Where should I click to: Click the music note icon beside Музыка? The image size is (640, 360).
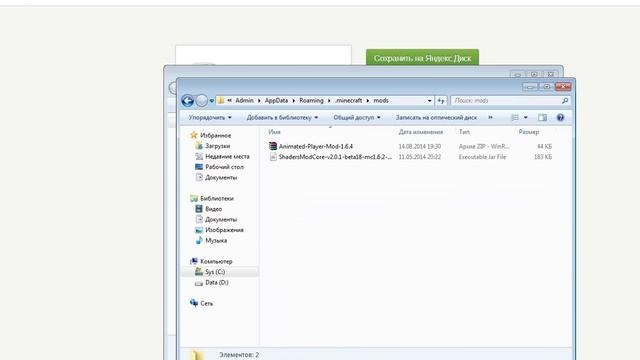(199, 240)
